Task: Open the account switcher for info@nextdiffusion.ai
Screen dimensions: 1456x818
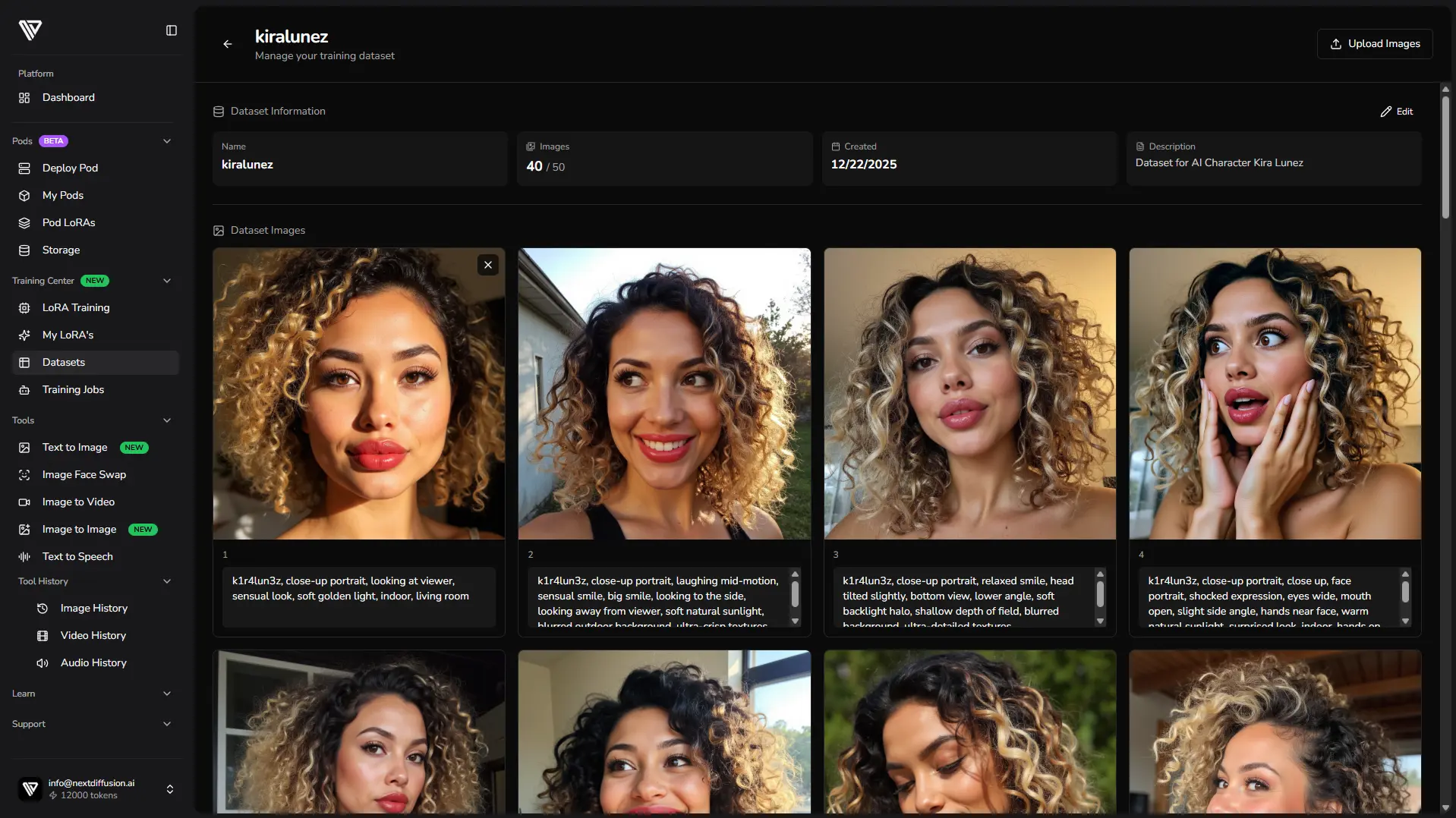Action: [x=169, y=789]
